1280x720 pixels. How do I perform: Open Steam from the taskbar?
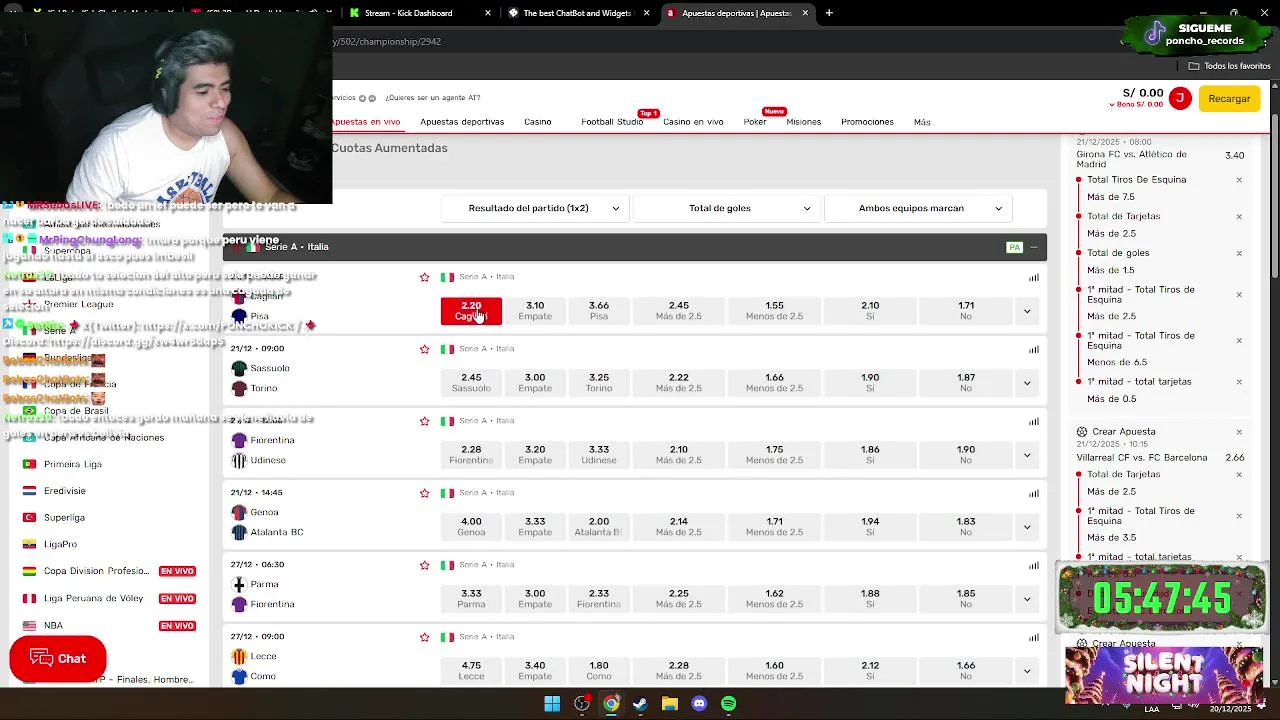click(x=640, y=704)
